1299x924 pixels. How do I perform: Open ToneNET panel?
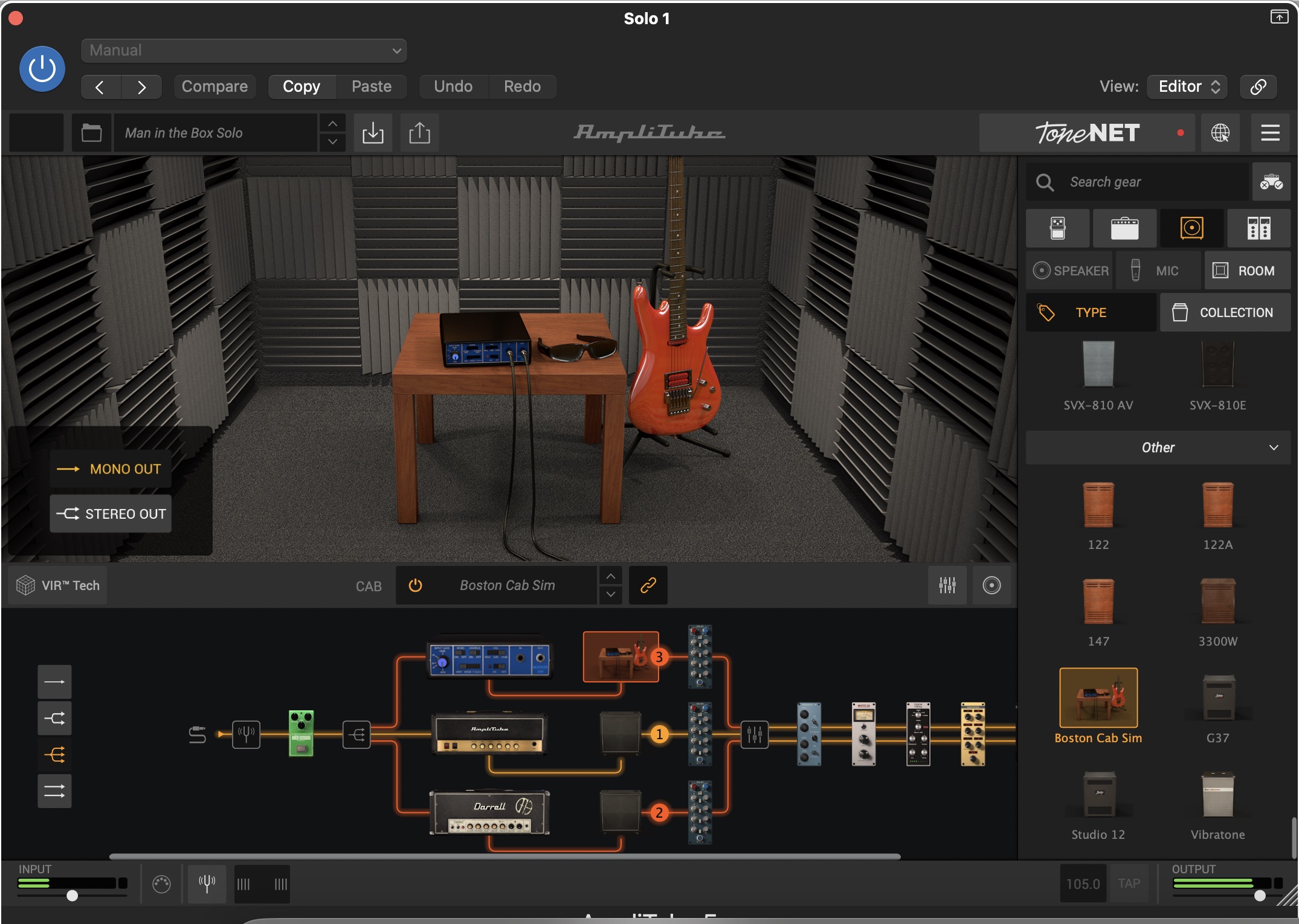[x=1087, y=132]
